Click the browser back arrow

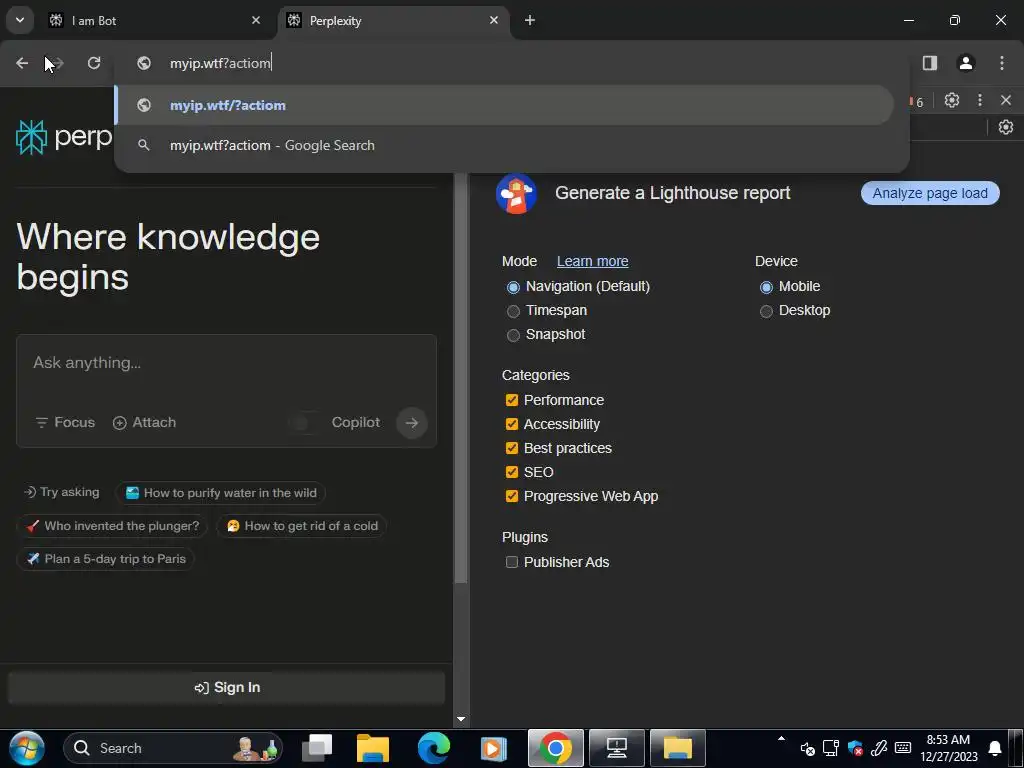click(22, 63)
